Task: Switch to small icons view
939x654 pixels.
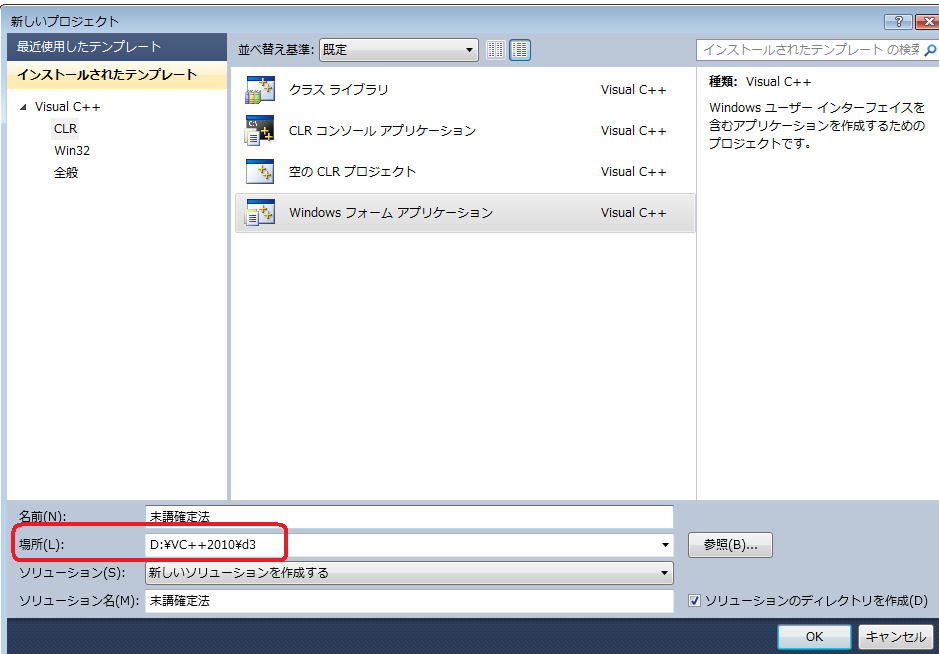Action: pos(495,50)
